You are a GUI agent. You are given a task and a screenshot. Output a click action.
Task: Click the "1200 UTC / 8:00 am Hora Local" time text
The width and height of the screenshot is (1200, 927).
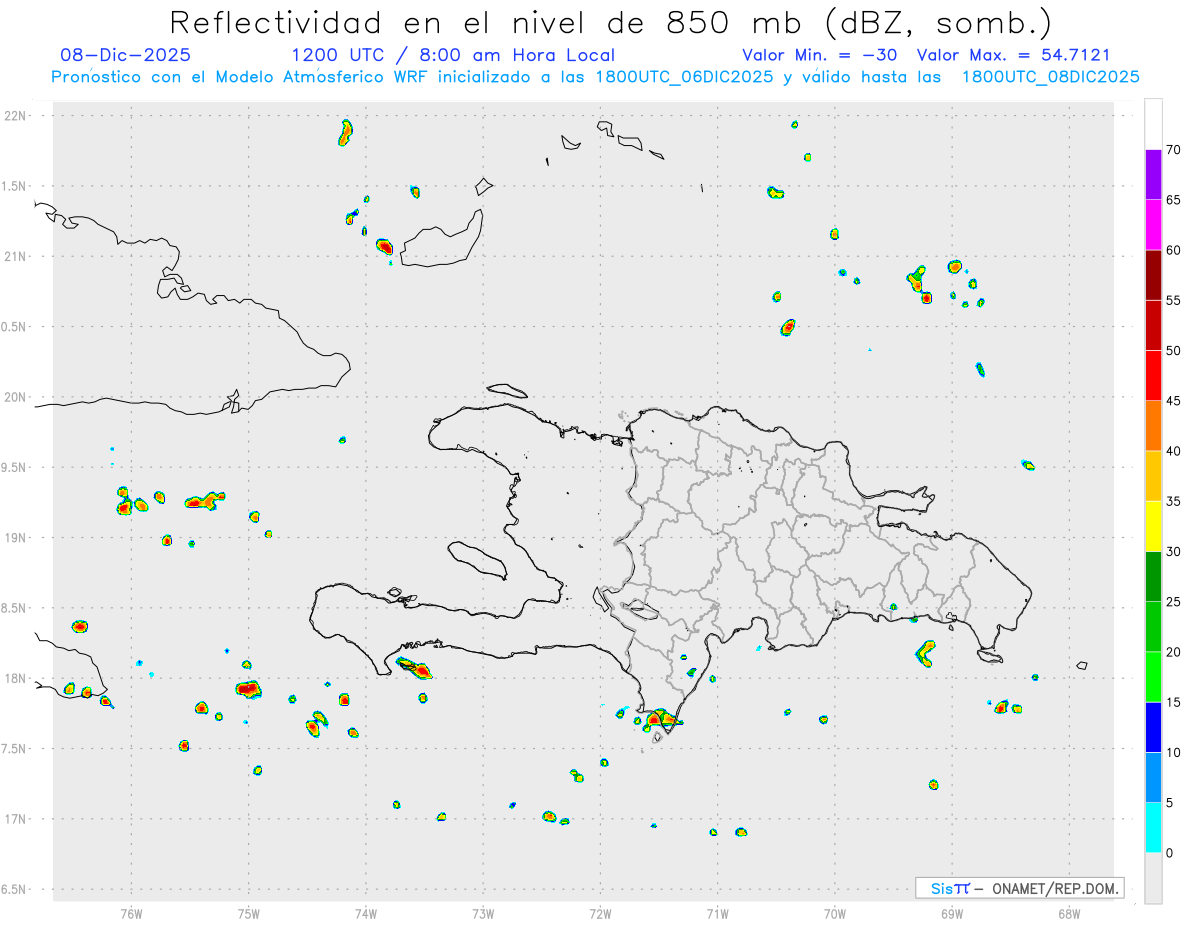(x=453, y=55)
